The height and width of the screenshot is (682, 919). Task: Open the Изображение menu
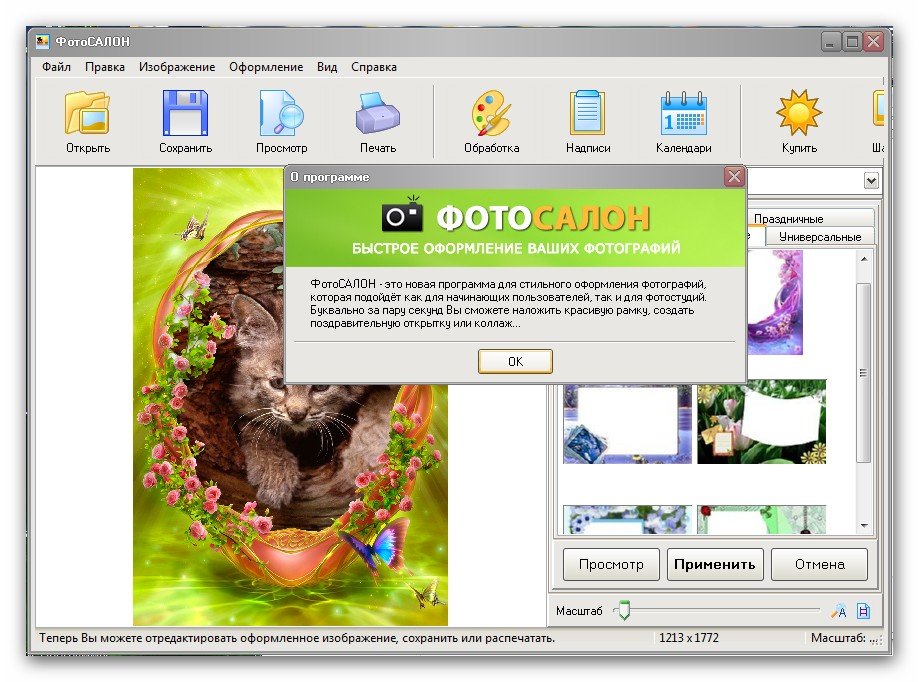click(177, 67)
